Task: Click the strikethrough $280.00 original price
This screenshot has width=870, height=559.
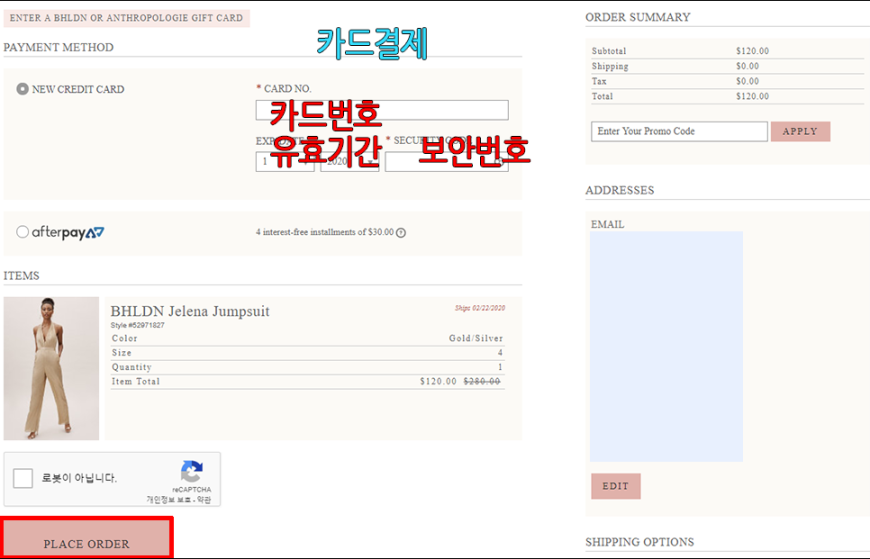Action: point(482,381)
